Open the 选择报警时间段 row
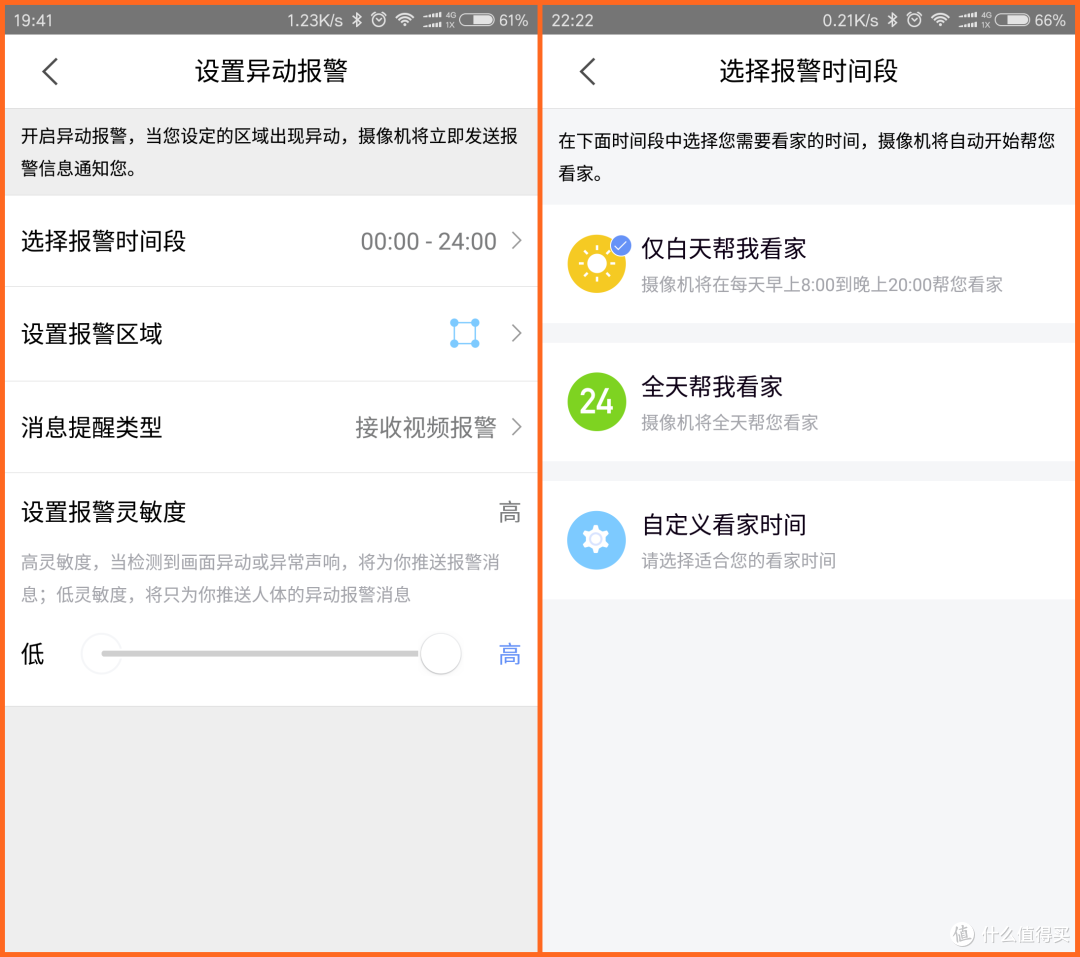Viewport: 1080px width, 957px height. (x=271, y=241)
